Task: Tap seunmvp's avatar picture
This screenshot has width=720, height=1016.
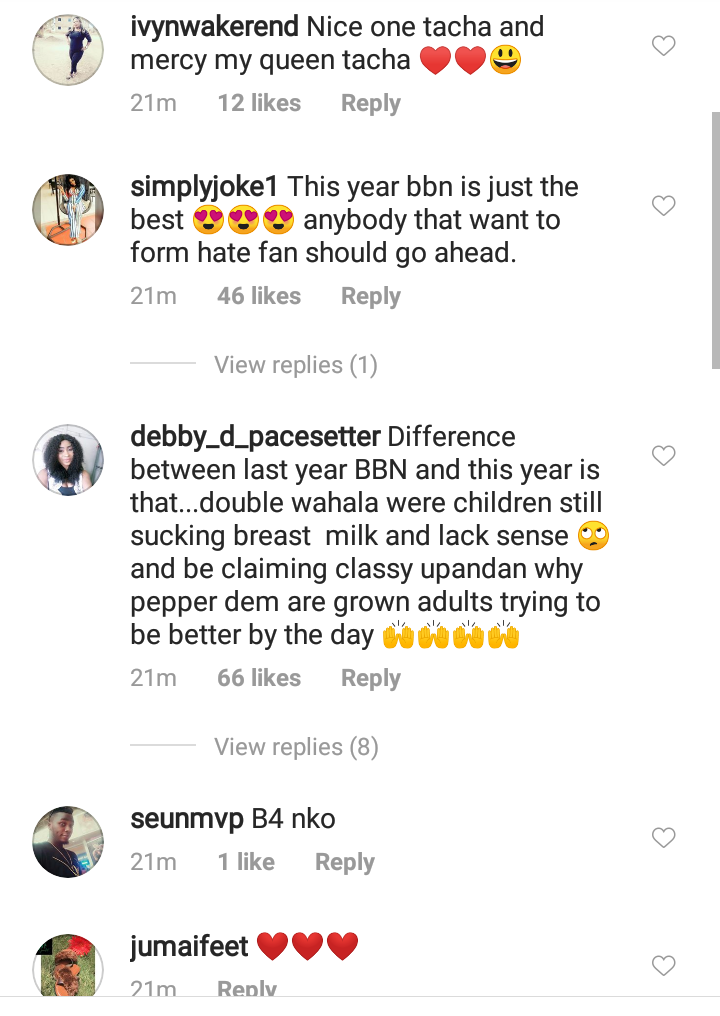Action: coord(68,841)
